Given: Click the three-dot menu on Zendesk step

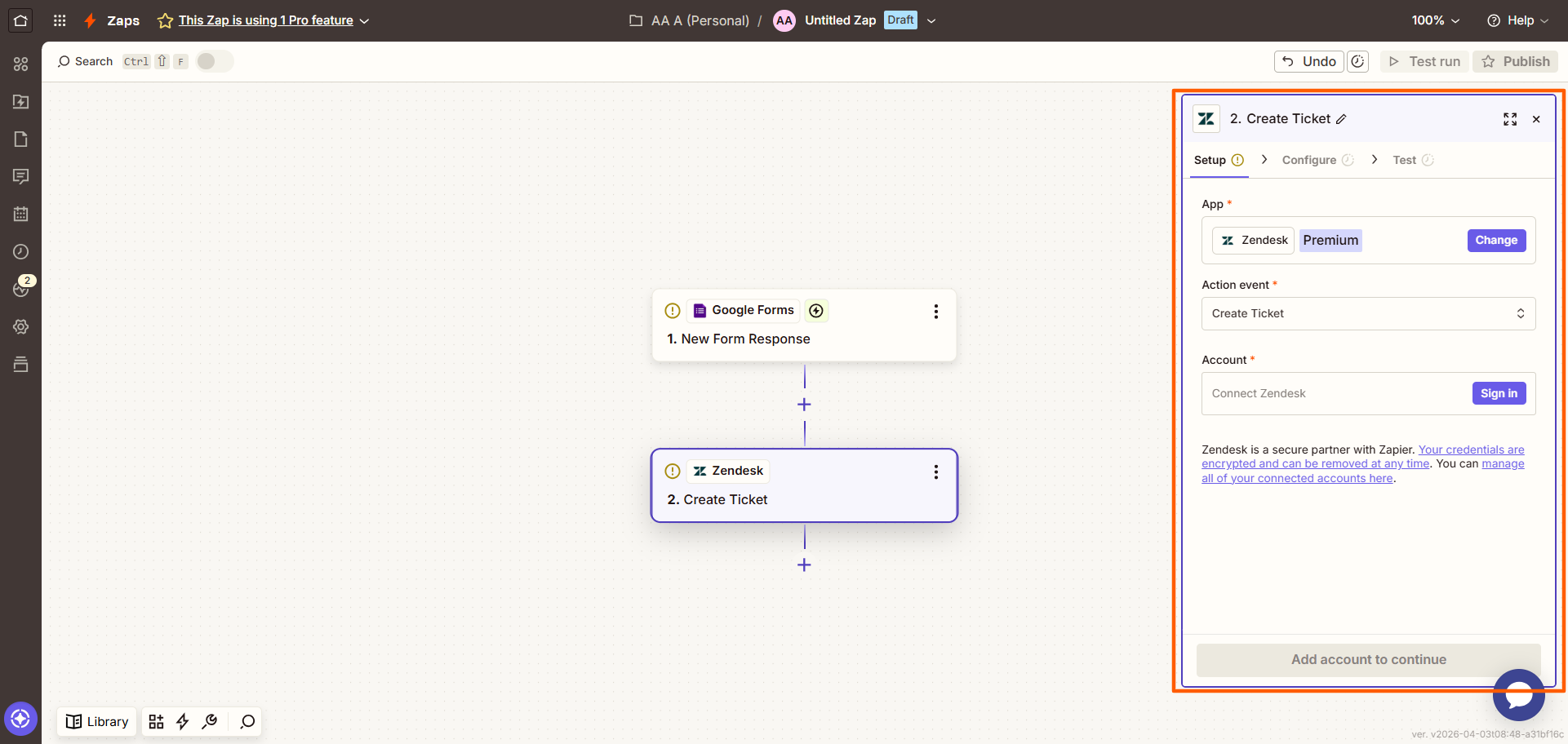Looking at the screenshot, I should 936,472.
